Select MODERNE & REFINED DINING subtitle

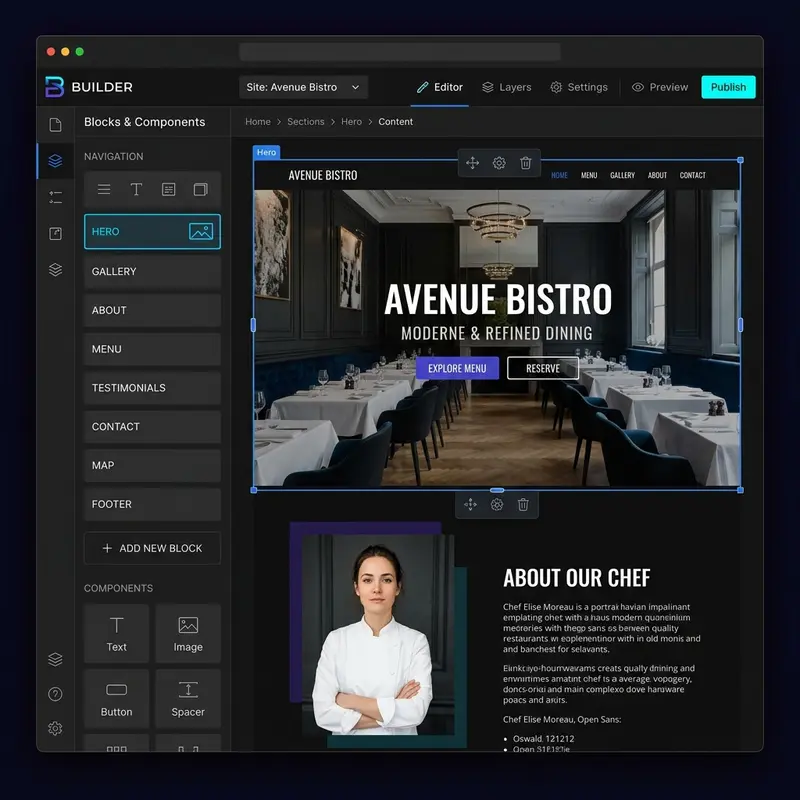(497, 333)
